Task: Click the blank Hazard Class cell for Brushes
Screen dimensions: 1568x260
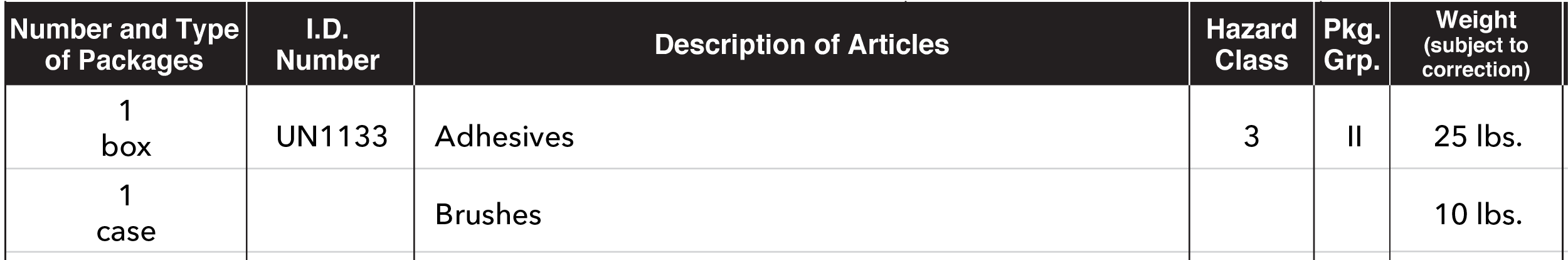Action: (x=1251, y=214)
